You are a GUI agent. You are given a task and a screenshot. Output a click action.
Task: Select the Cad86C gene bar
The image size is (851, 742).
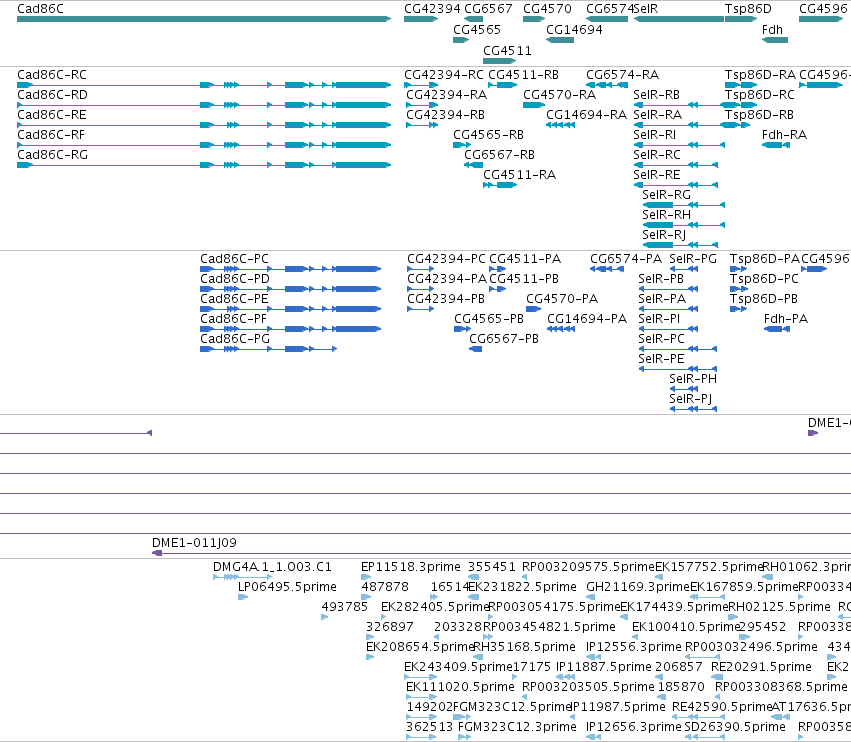(204, 19)
